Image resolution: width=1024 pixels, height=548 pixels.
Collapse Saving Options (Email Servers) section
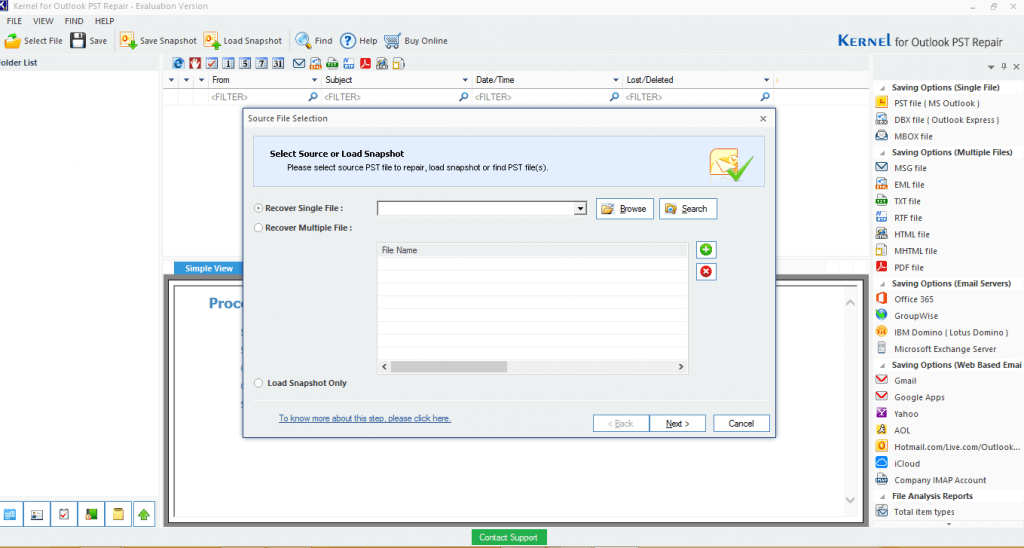(x=883, y=284)
